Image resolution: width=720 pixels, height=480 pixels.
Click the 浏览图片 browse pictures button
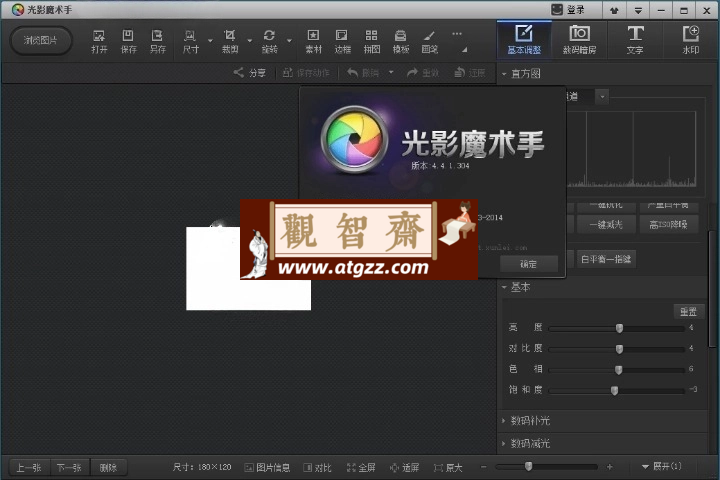point(41,40)
